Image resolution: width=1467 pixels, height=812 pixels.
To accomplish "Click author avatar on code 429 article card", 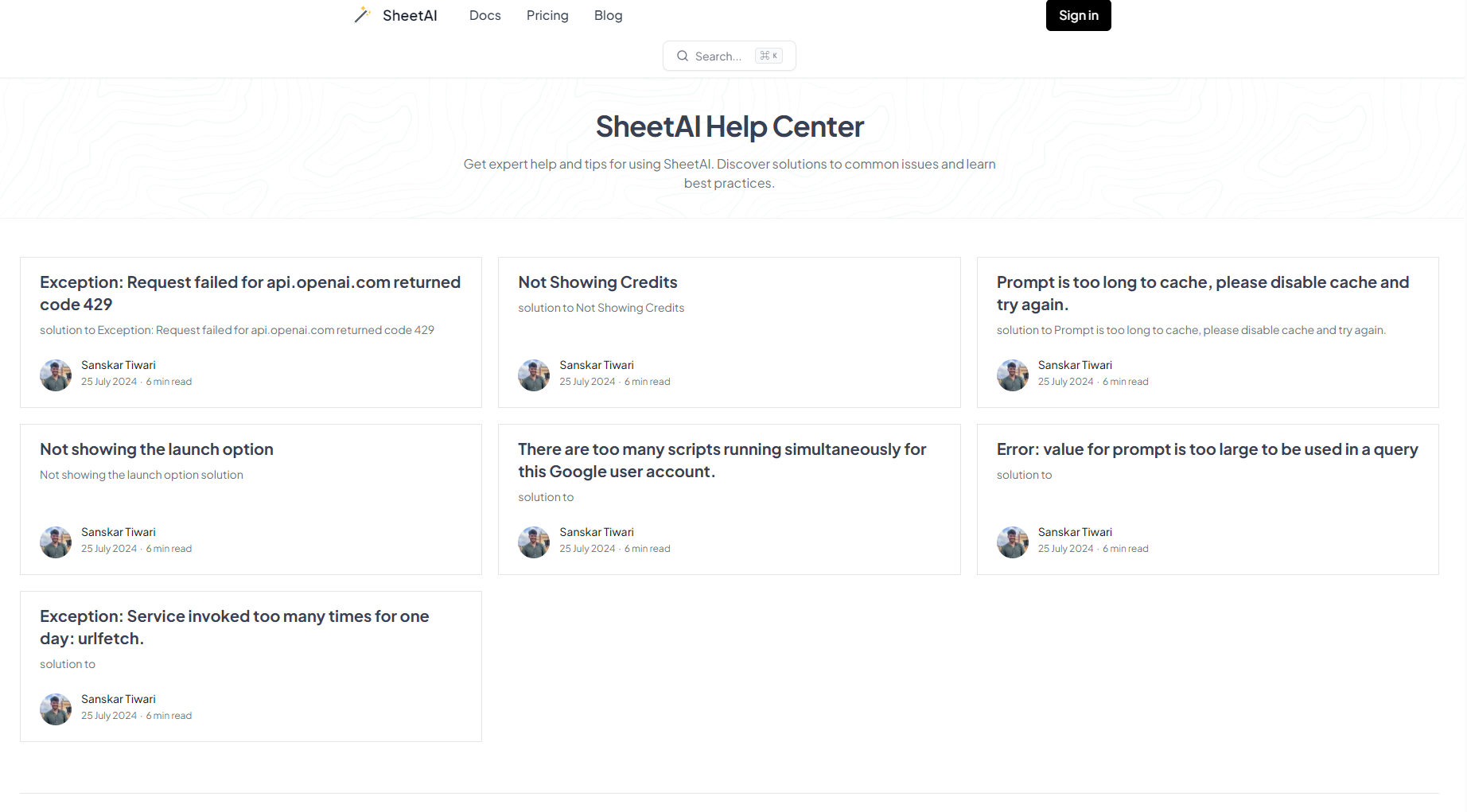I will (56, 375).
